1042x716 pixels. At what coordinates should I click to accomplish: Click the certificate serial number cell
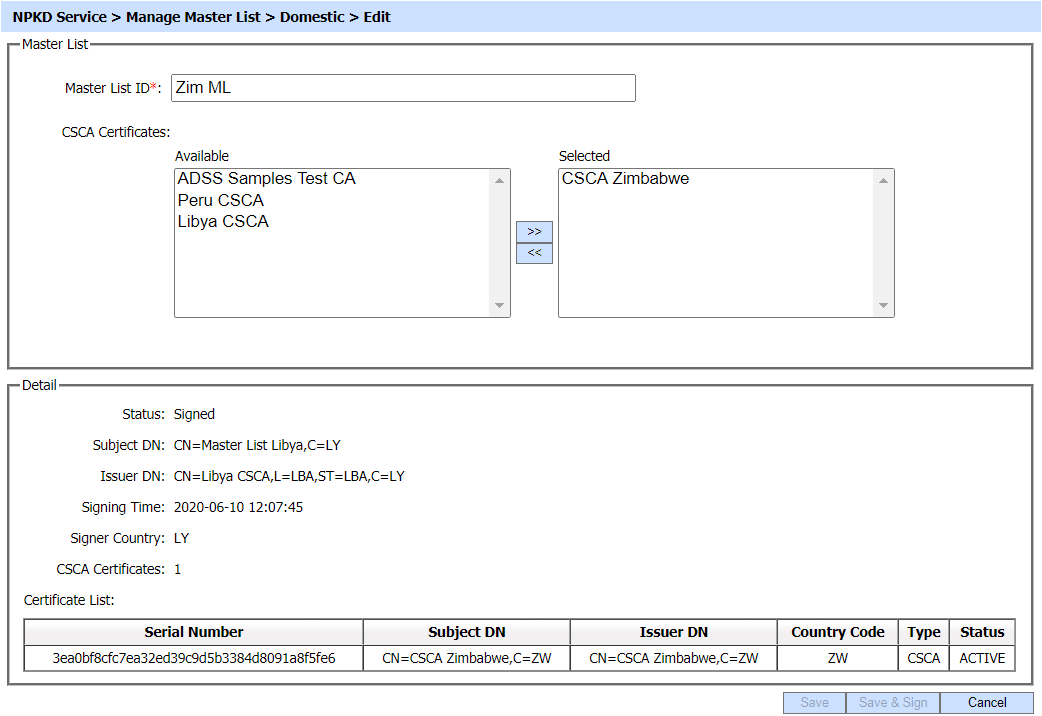pyautogui.click(x=194, y=658)
